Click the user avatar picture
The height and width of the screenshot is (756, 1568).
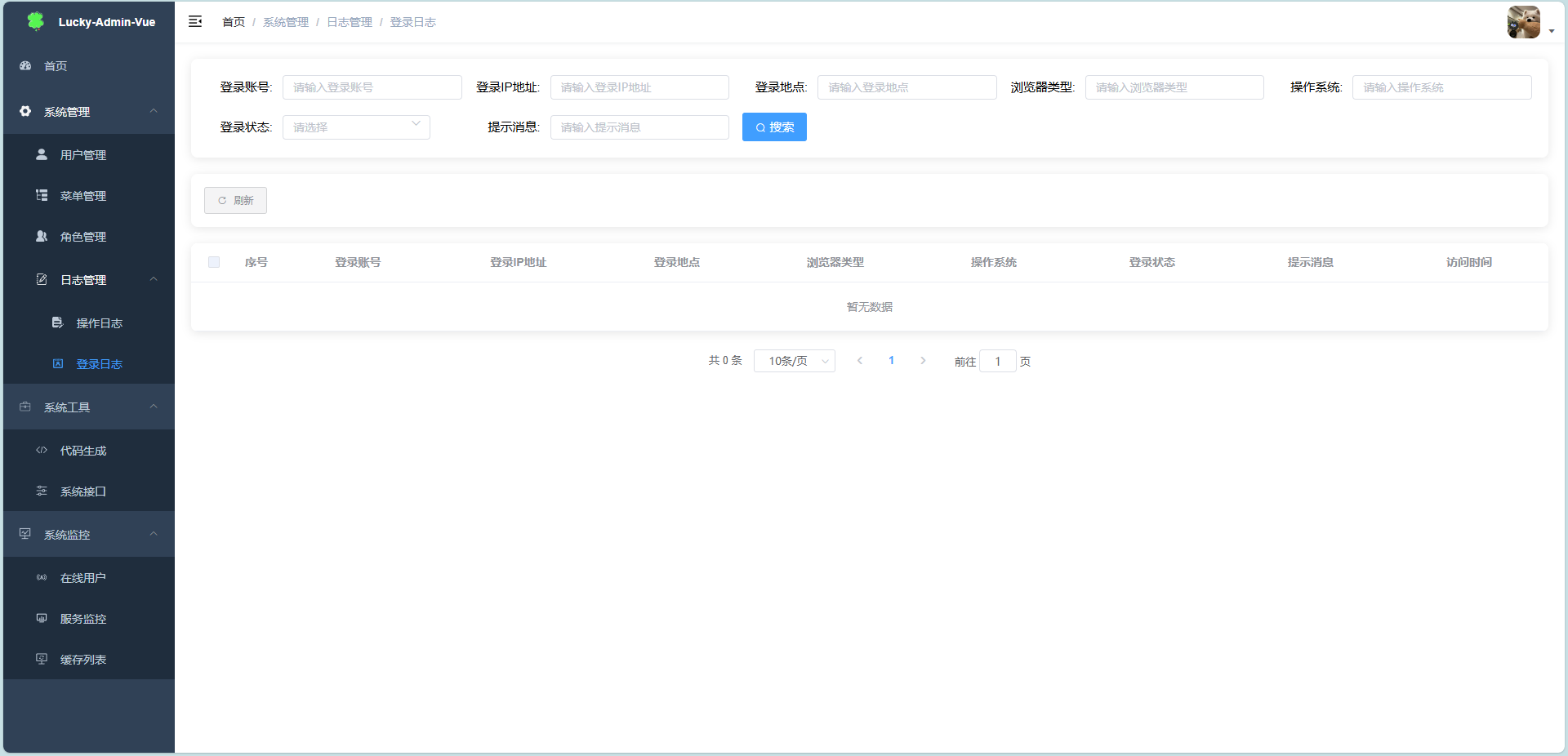1523,22
